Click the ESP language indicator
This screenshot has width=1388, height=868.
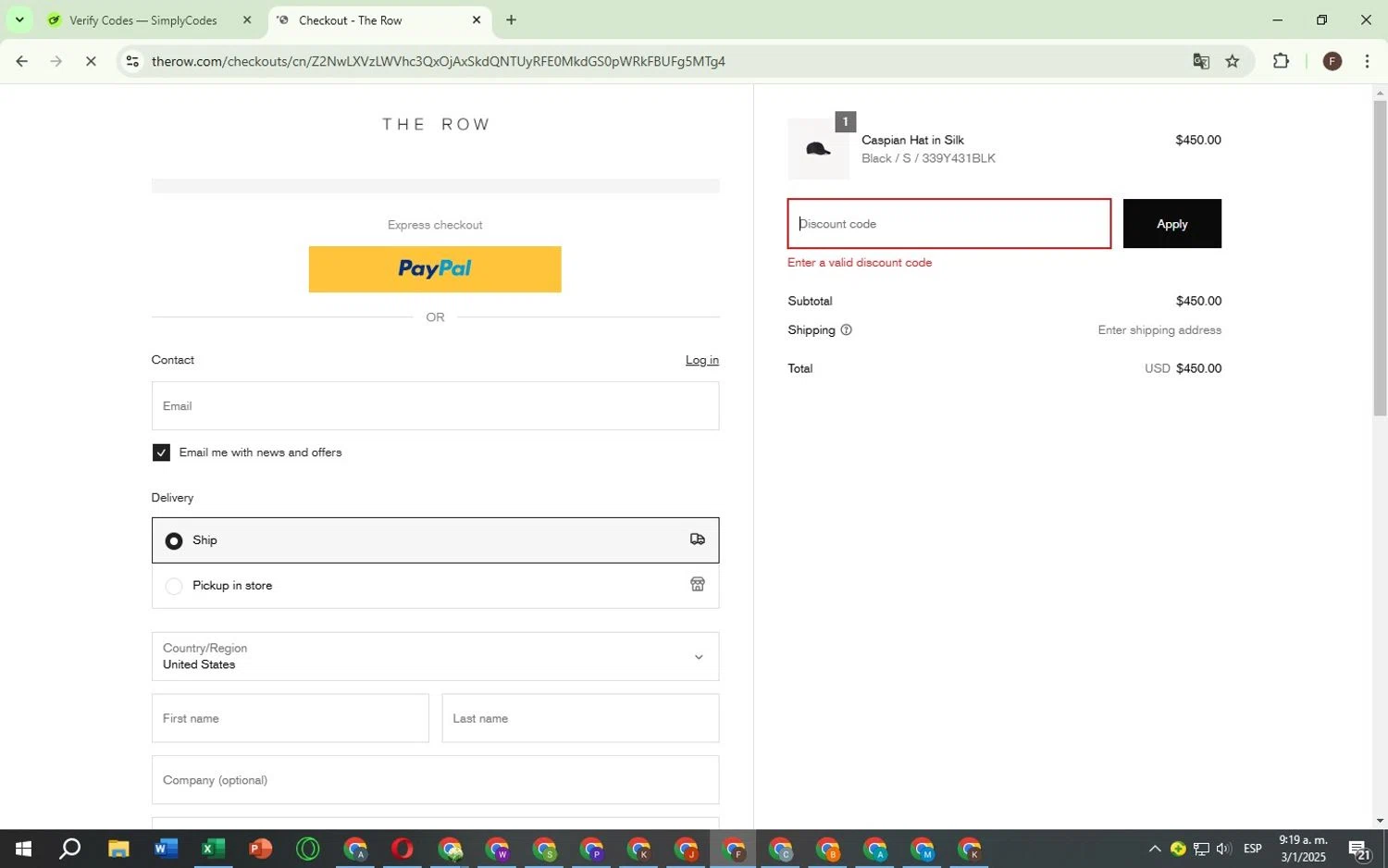pos(1252,849)
